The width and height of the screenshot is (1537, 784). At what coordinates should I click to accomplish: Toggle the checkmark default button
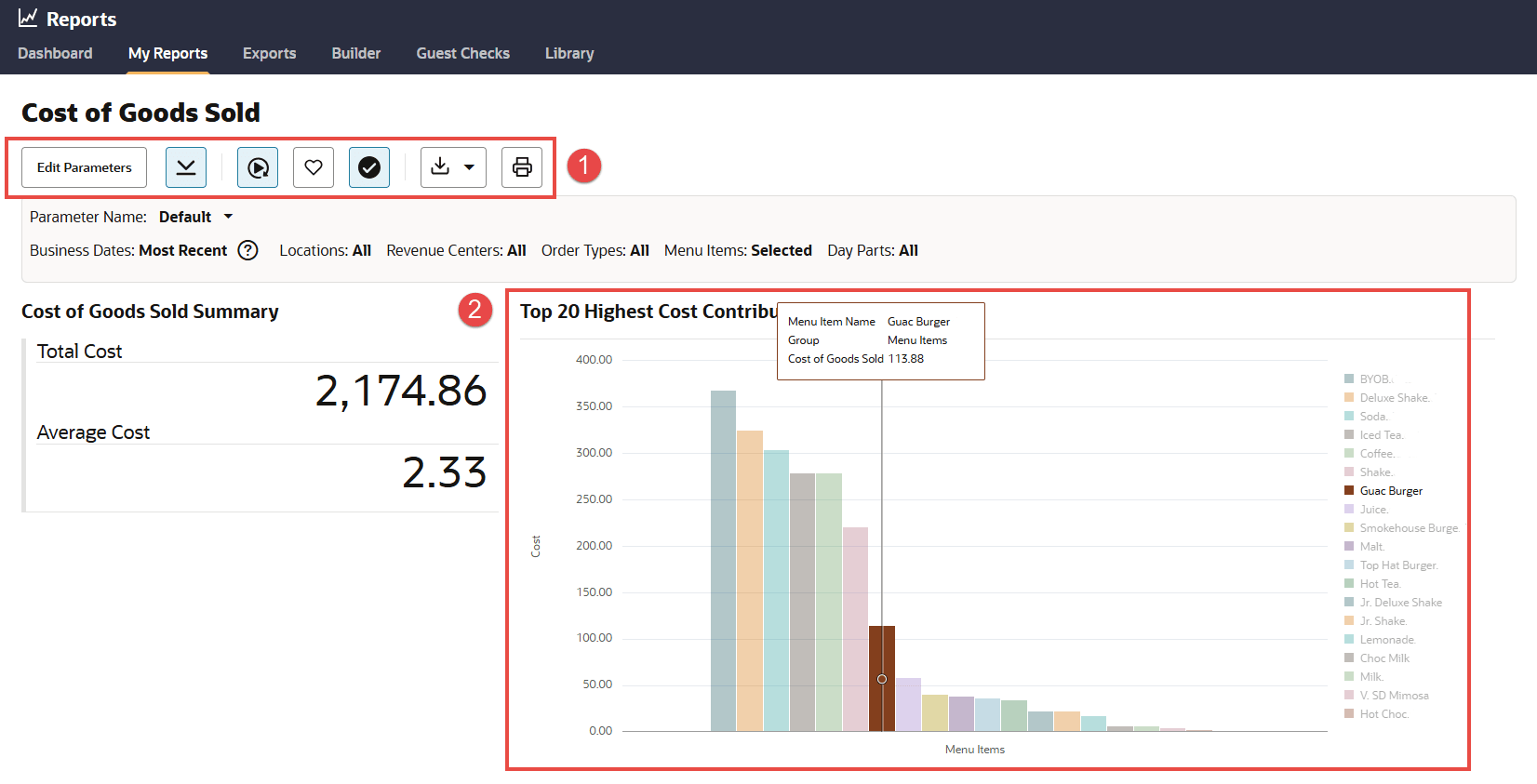(369, 167)
